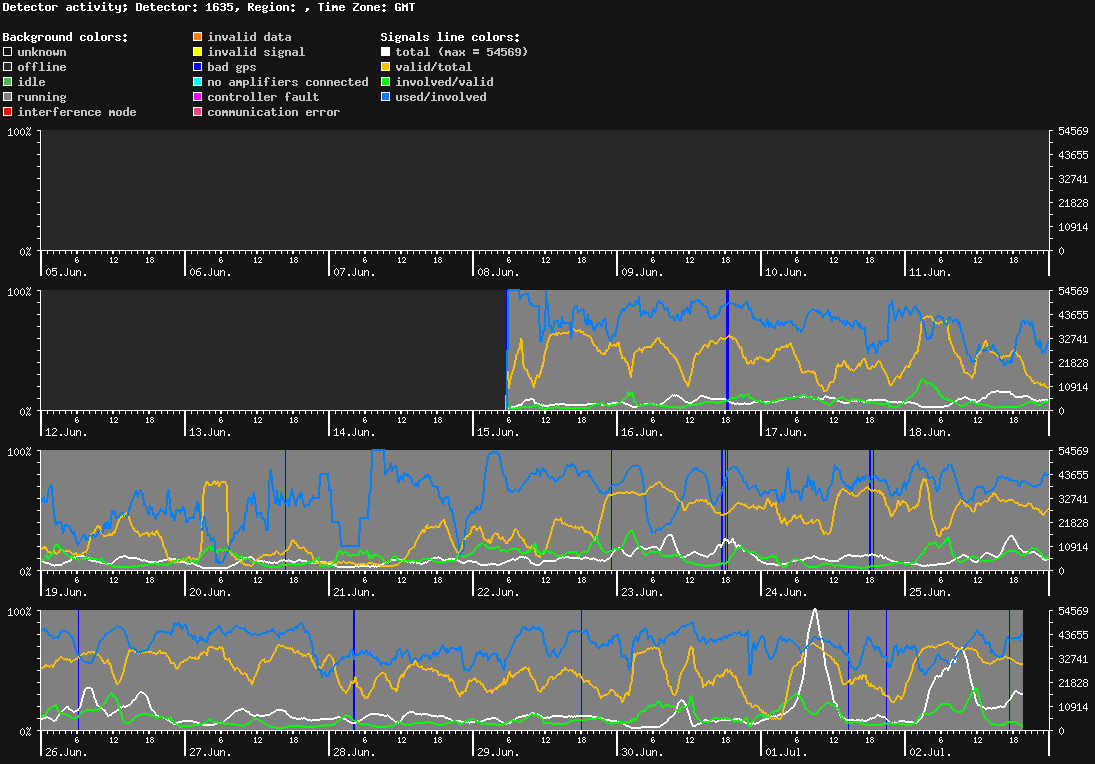1095x764 pixels.
Task: Click the '30.Jun.' date label
Action: click(642, 752)
